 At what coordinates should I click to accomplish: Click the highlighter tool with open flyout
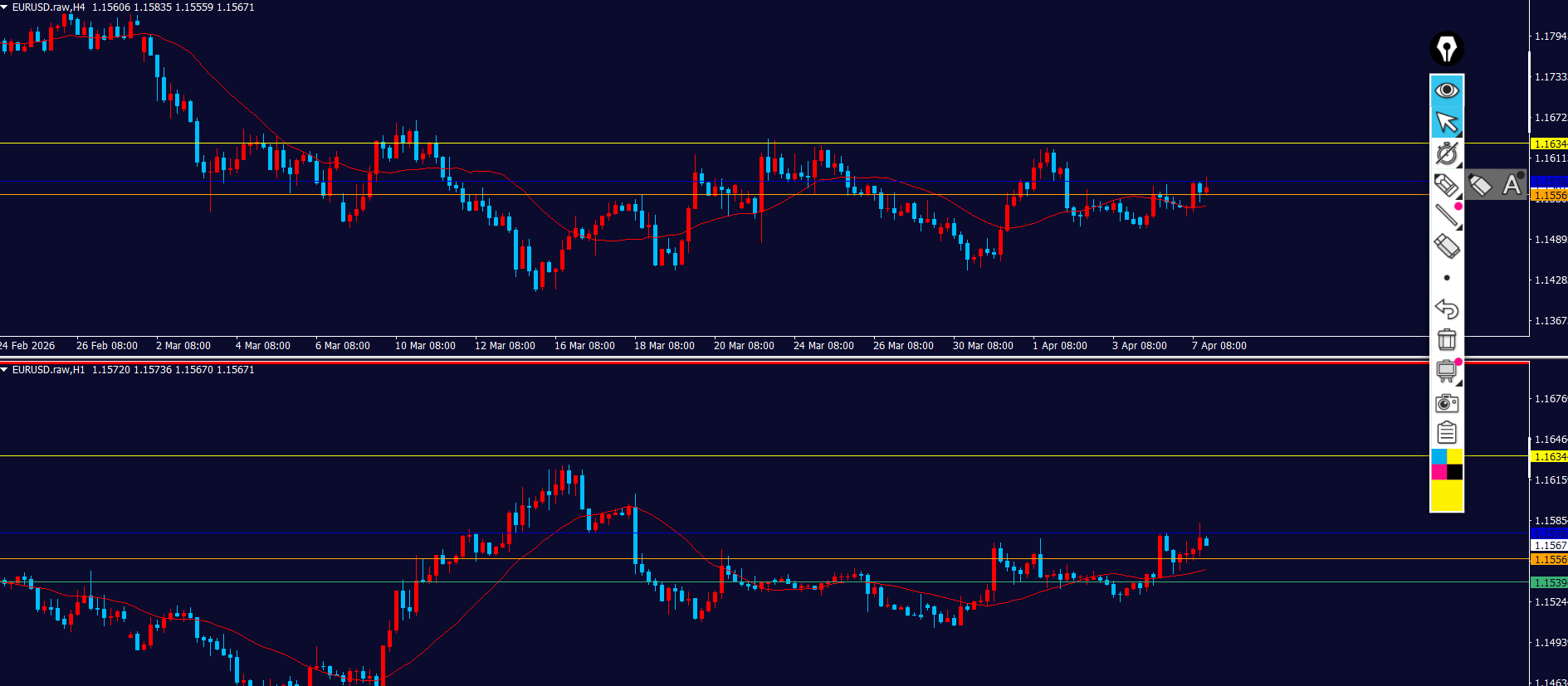coord(1445,184)
